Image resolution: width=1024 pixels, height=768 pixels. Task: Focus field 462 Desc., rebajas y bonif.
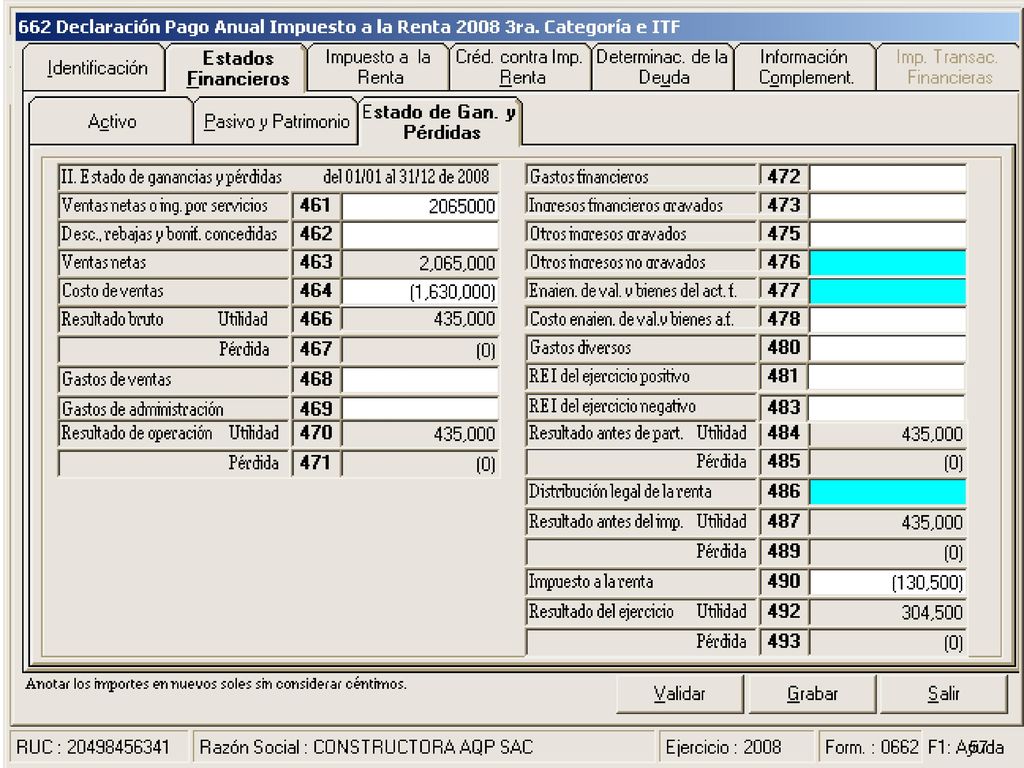pyautogui.click(x=420, y=235)
